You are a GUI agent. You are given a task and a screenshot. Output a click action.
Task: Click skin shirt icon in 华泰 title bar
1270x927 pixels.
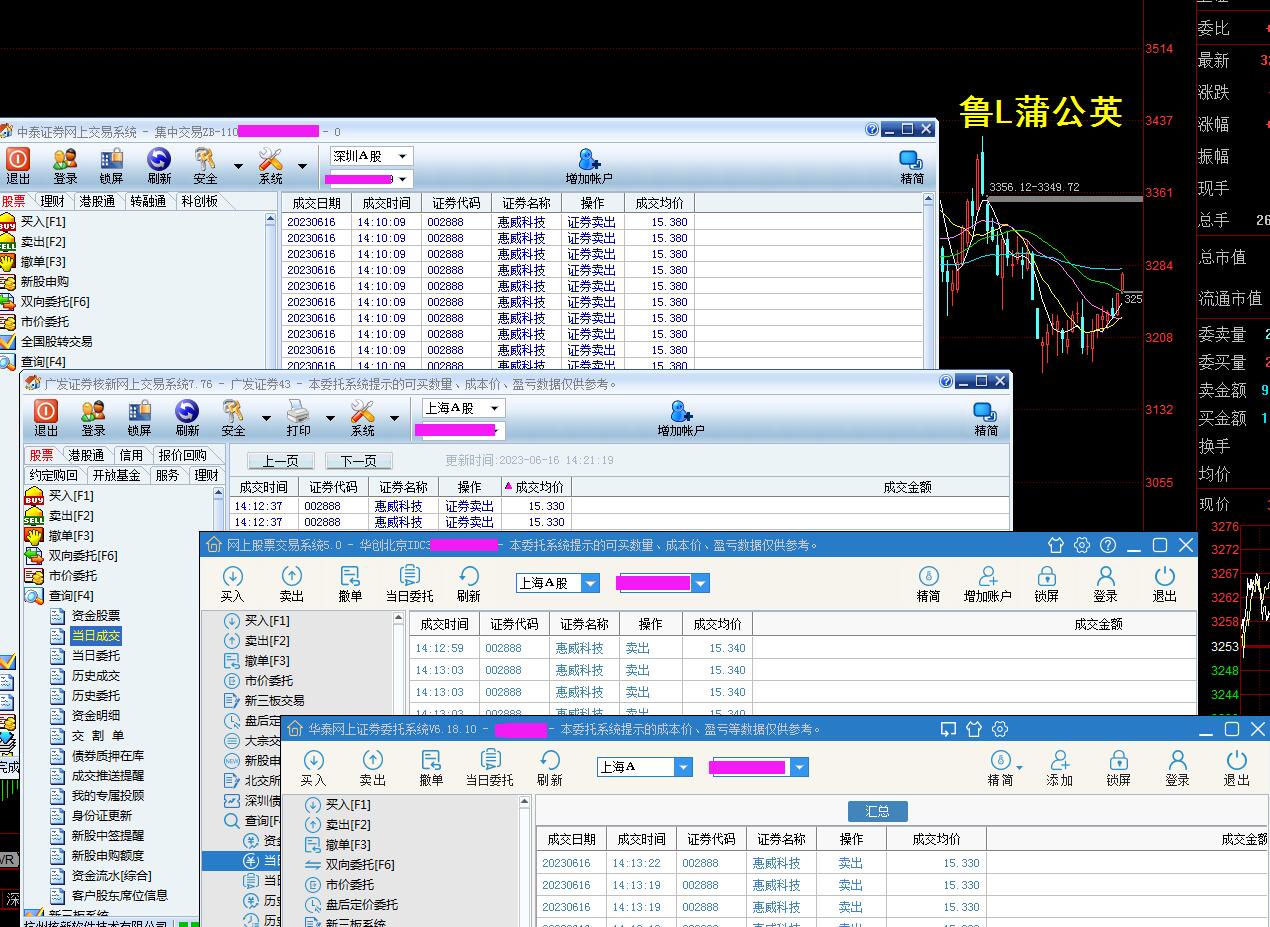pos(974,729)
